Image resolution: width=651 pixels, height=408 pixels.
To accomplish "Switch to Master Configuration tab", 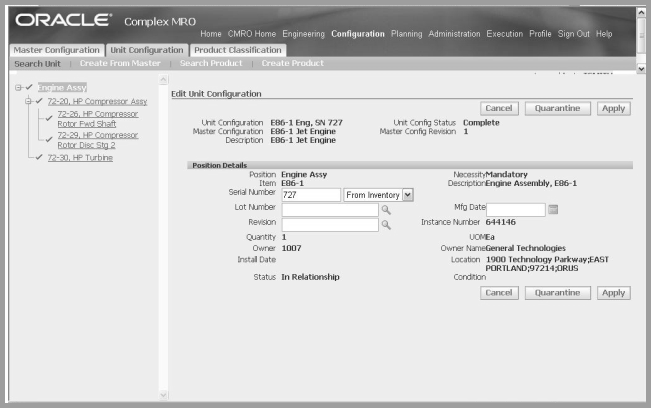I will (x=56, y=50).
